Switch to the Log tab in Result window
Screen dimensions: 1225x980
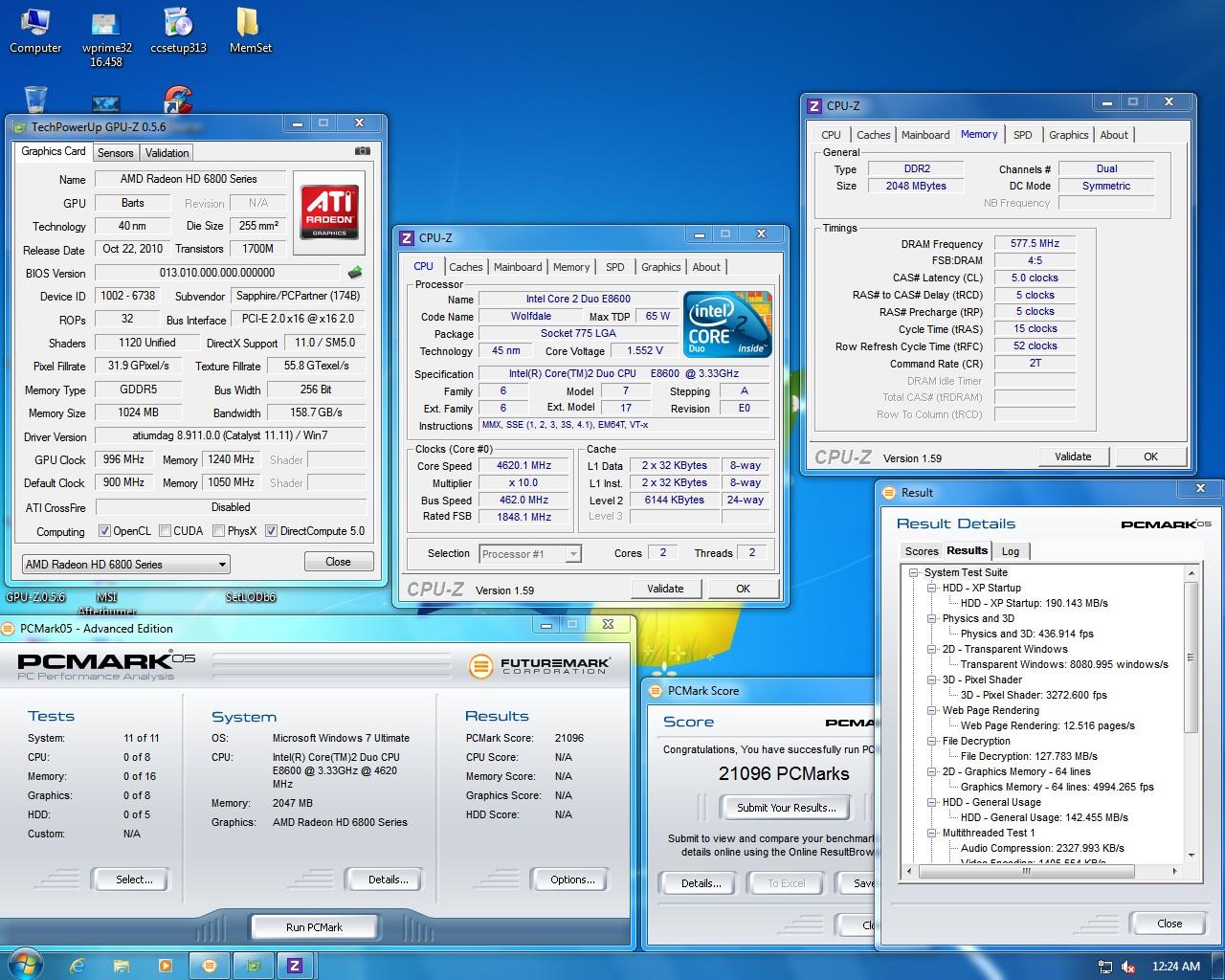[x=1011, y=551]
